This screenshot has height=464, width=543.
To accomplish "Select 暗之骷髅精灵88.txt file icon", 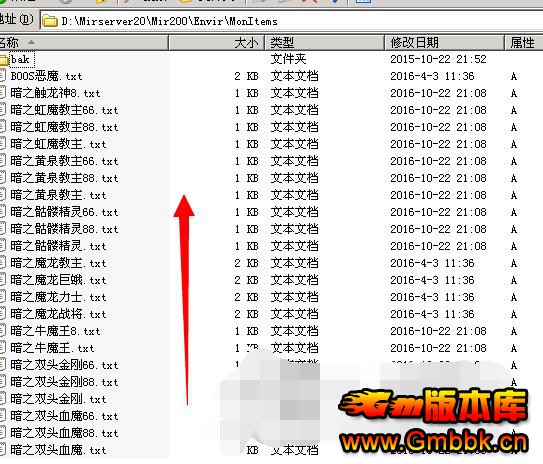I will point(3,229).
